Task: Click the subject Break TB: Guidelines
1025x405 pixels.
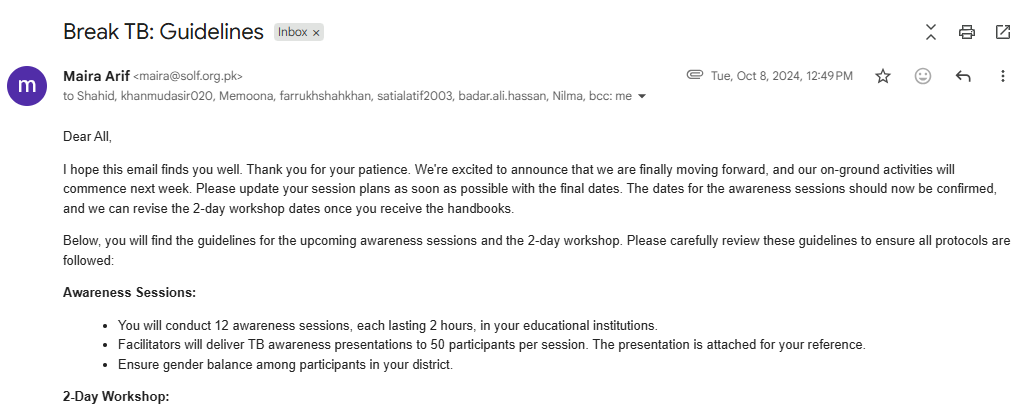Action: click(x=163, y=31)
